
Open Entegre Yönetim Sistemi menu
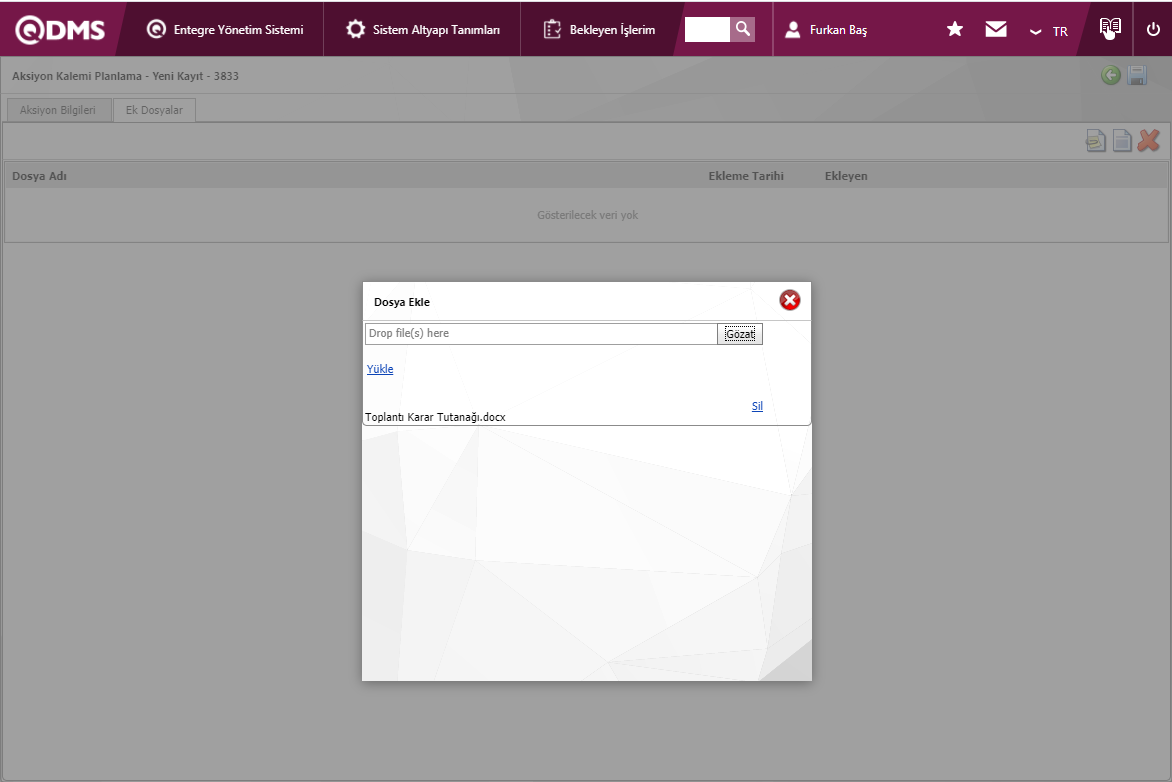225,30
